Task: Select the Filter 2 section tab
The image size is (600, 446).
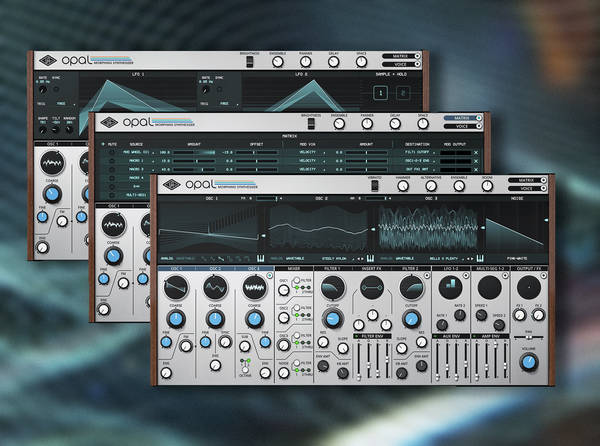Action: pos(411,269)
